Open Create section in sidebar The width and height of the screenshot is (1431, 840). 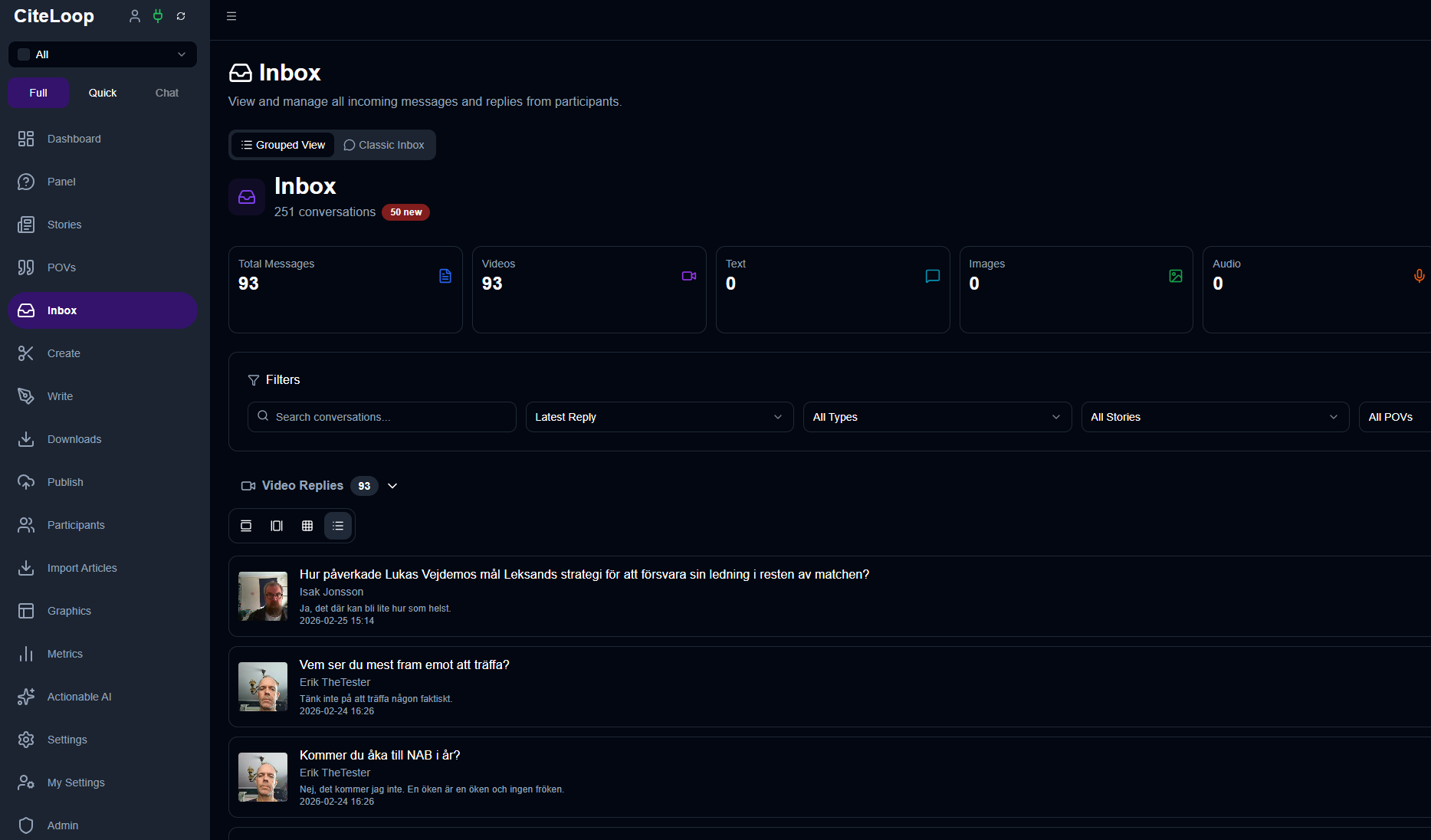(x=103, y=353)
